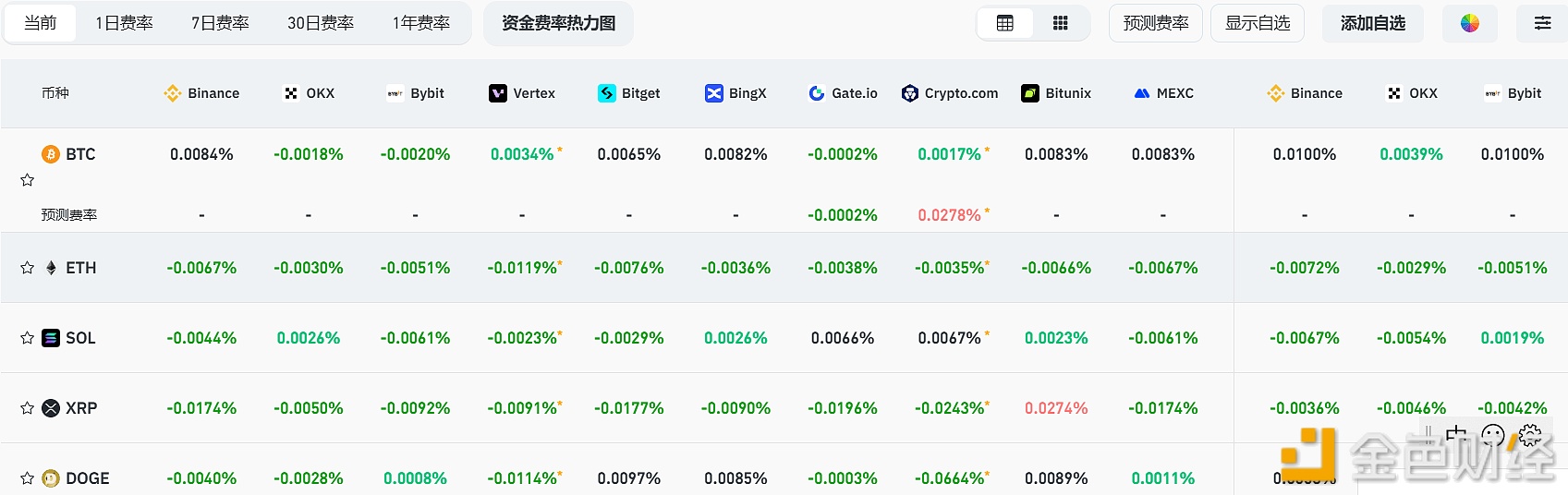1568x495 pixels.
Task: Click XRP Crypto.com rate -0.0243%
Action: [x=951, y=408]
